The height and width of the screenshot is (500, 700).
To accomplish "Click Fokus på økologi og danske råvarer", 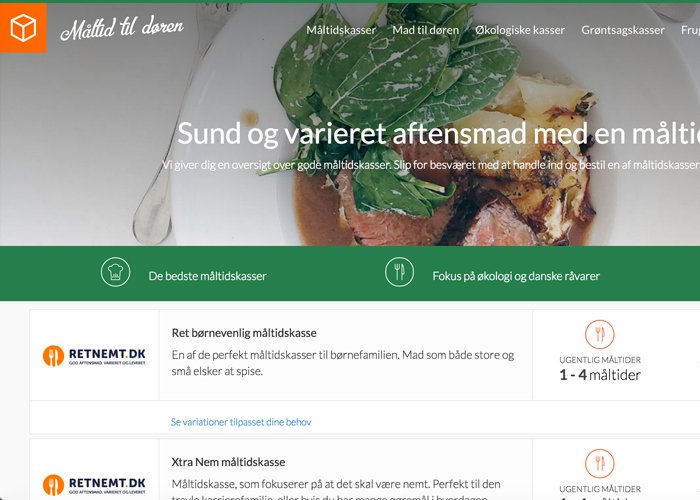I will (x=516, y=276).
